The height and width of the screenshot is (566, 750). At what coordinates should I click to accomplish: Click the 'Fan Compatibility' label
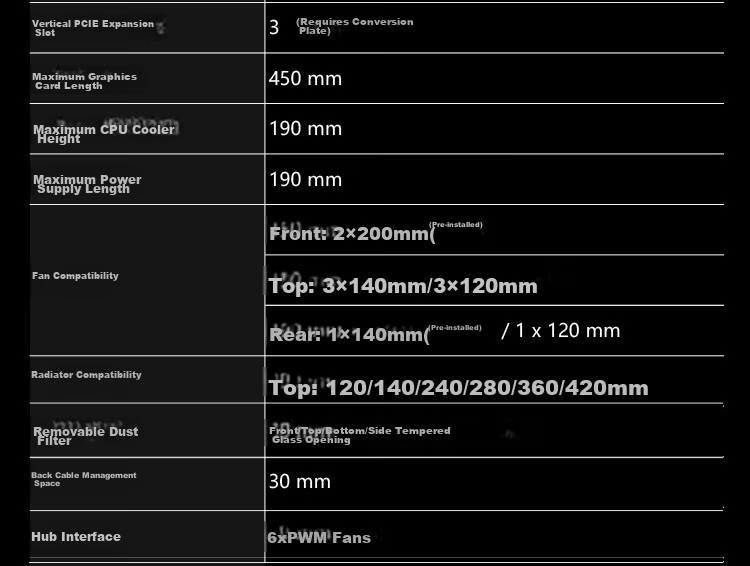[75, 276]
